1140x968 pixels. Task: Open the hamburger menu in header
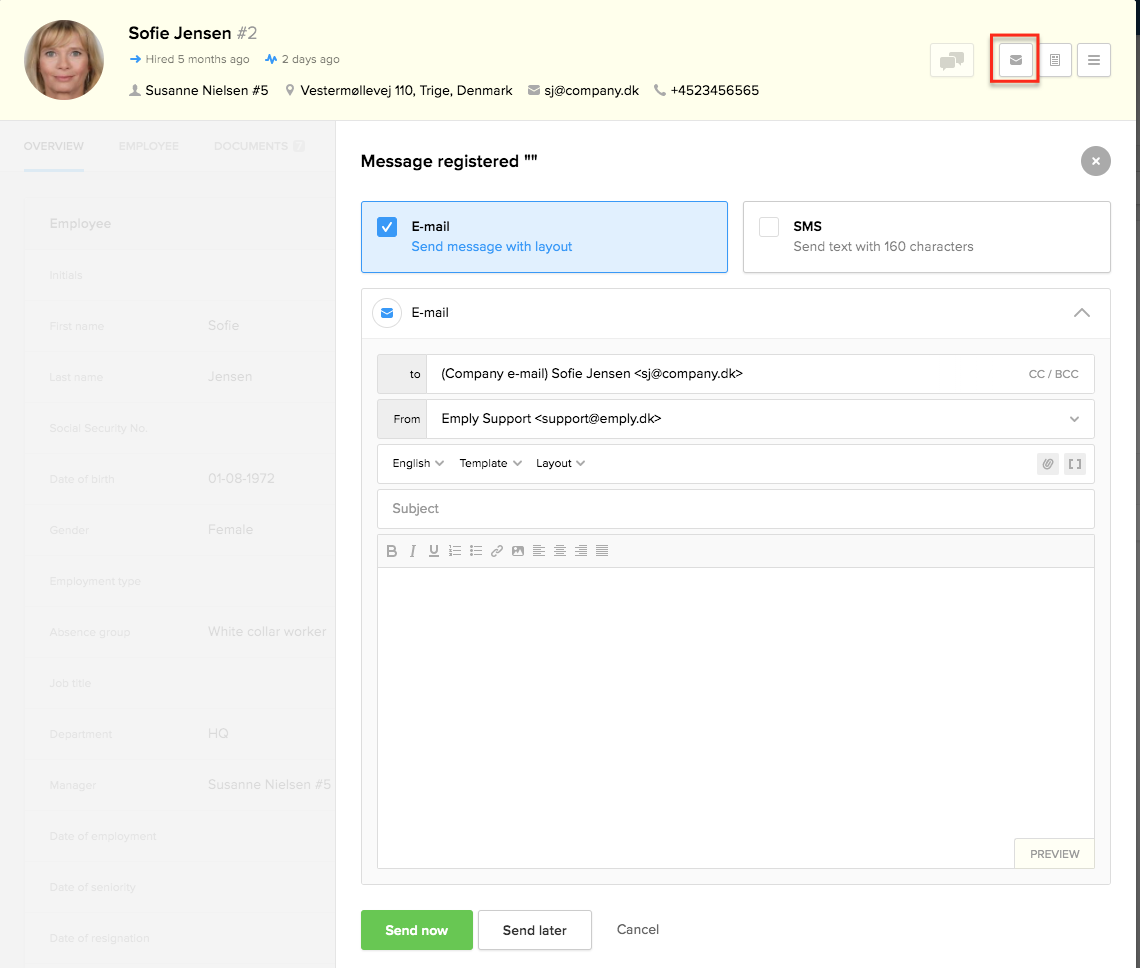(1093, 61)
